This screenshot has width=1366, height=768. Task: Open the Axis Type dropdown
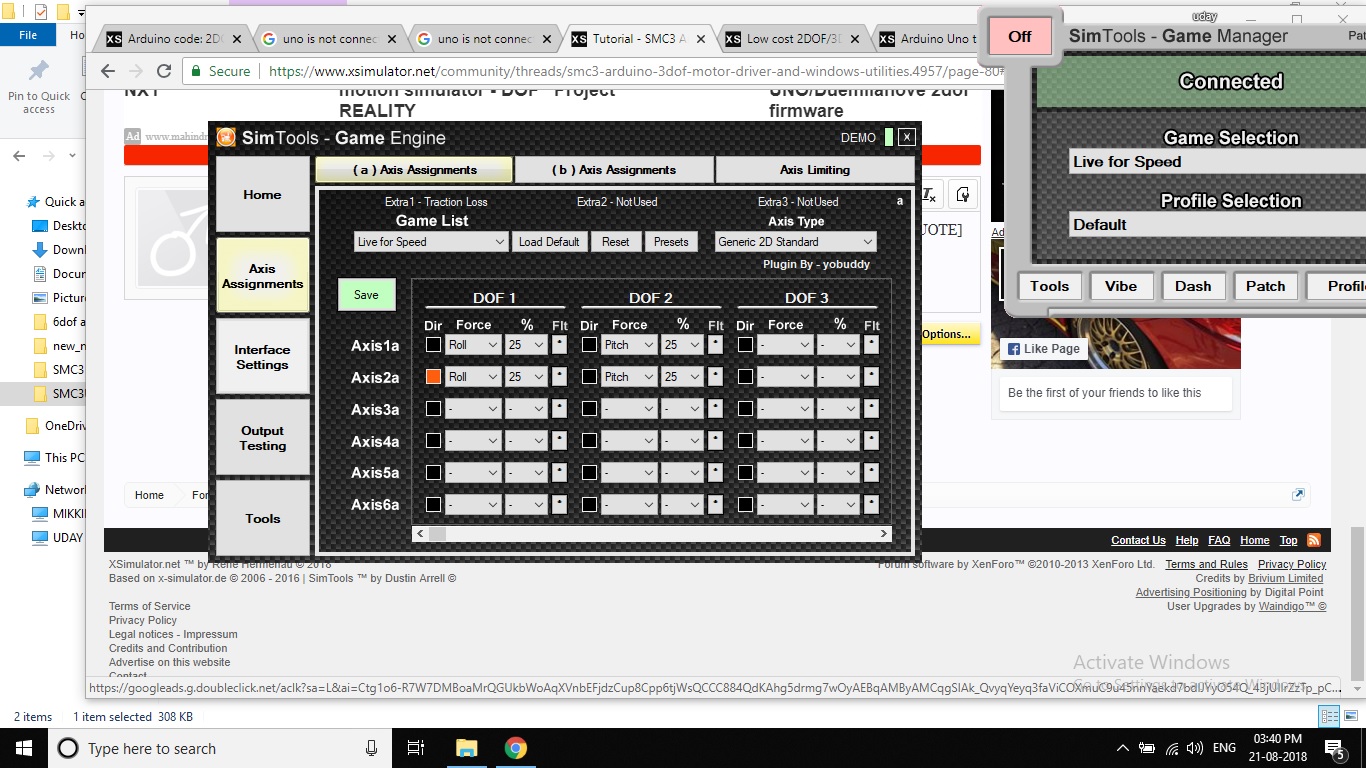796,242
